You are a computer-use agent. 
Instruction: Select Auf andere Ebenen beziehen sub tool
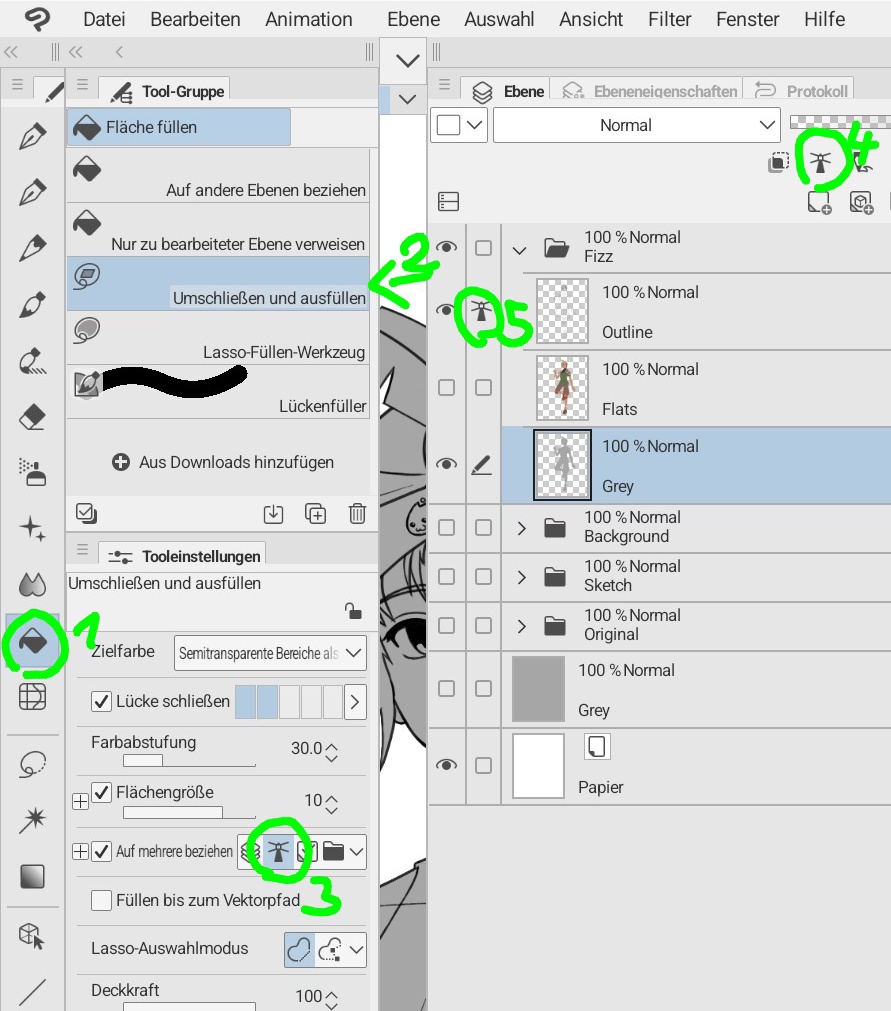click(219, 176)
